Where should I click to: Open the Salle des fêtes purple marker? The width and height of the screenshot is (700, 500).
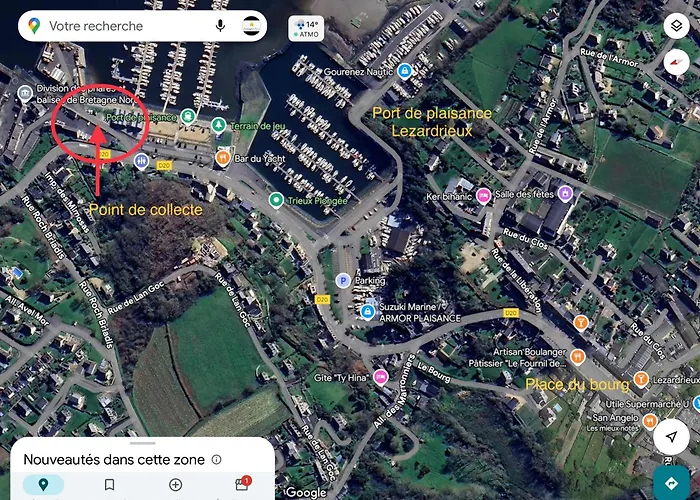[x=565, y=194]
